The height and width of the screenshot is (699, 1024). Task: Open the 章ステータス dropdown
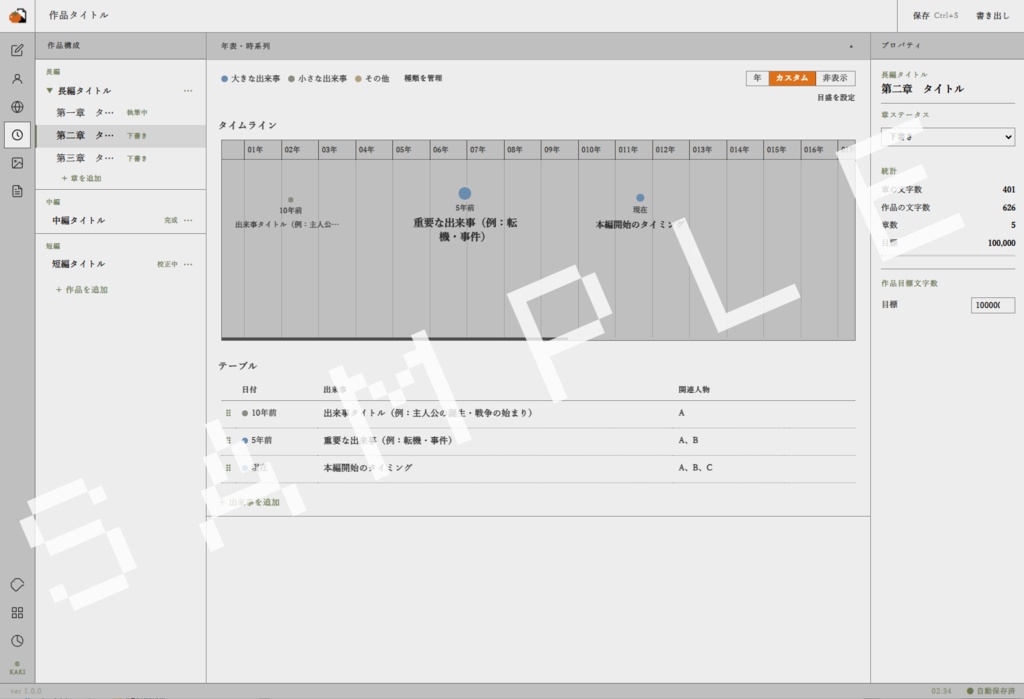click(948, 137)
